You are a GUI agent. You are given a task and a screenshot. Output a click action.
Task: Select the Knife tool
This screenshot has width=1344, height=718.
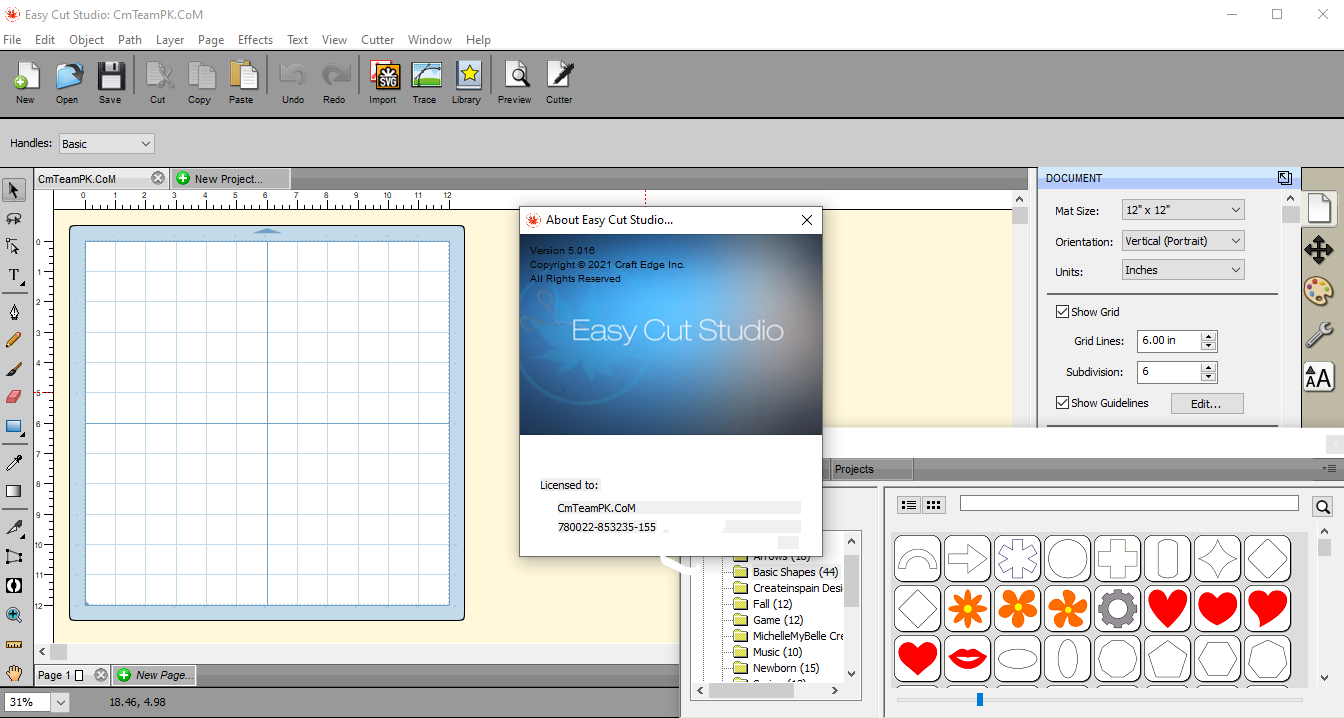pyautogui.click(x=14, y=527)
